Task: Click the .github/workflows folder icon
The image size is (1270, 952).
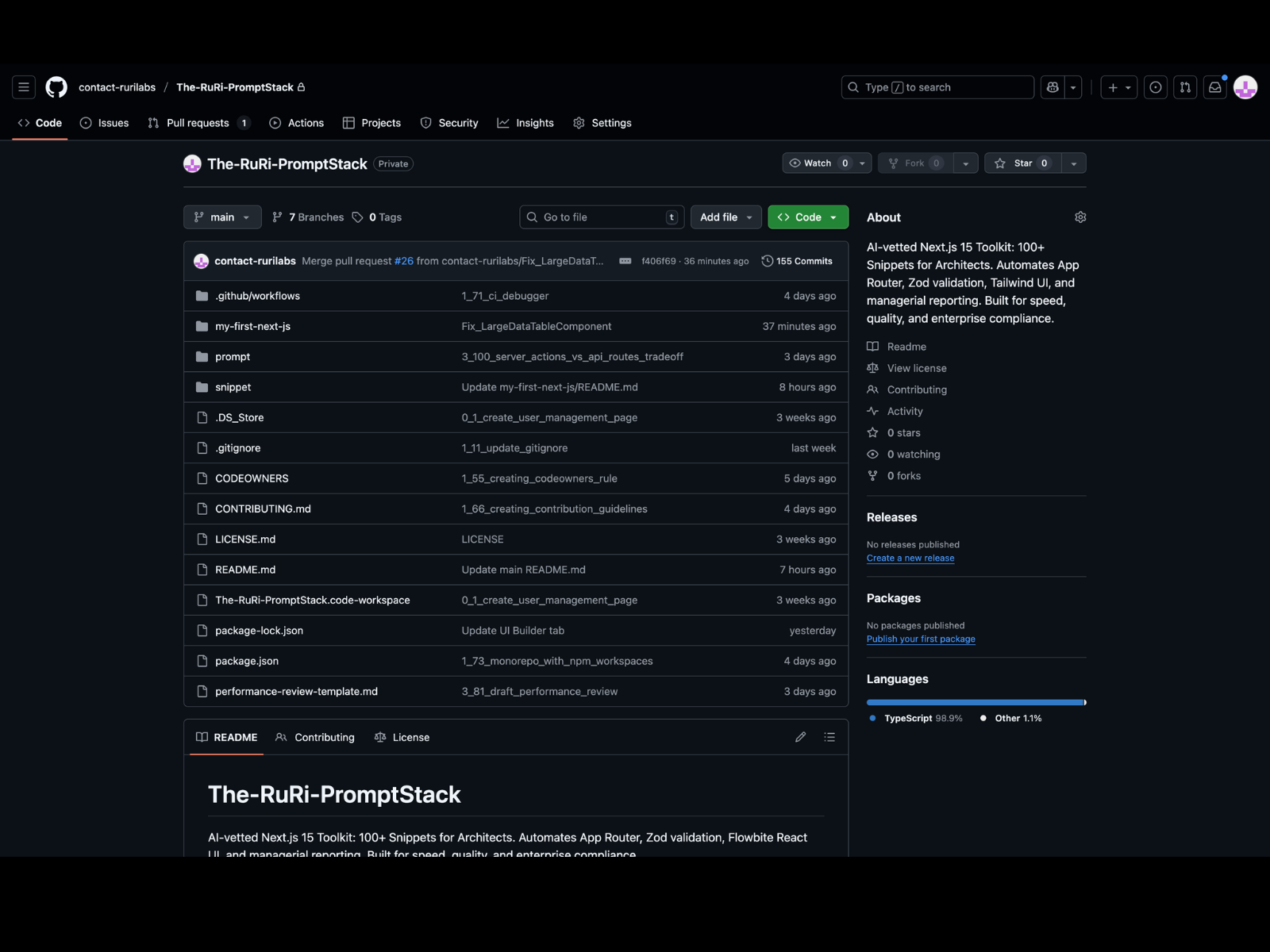Action: point(202,296)
